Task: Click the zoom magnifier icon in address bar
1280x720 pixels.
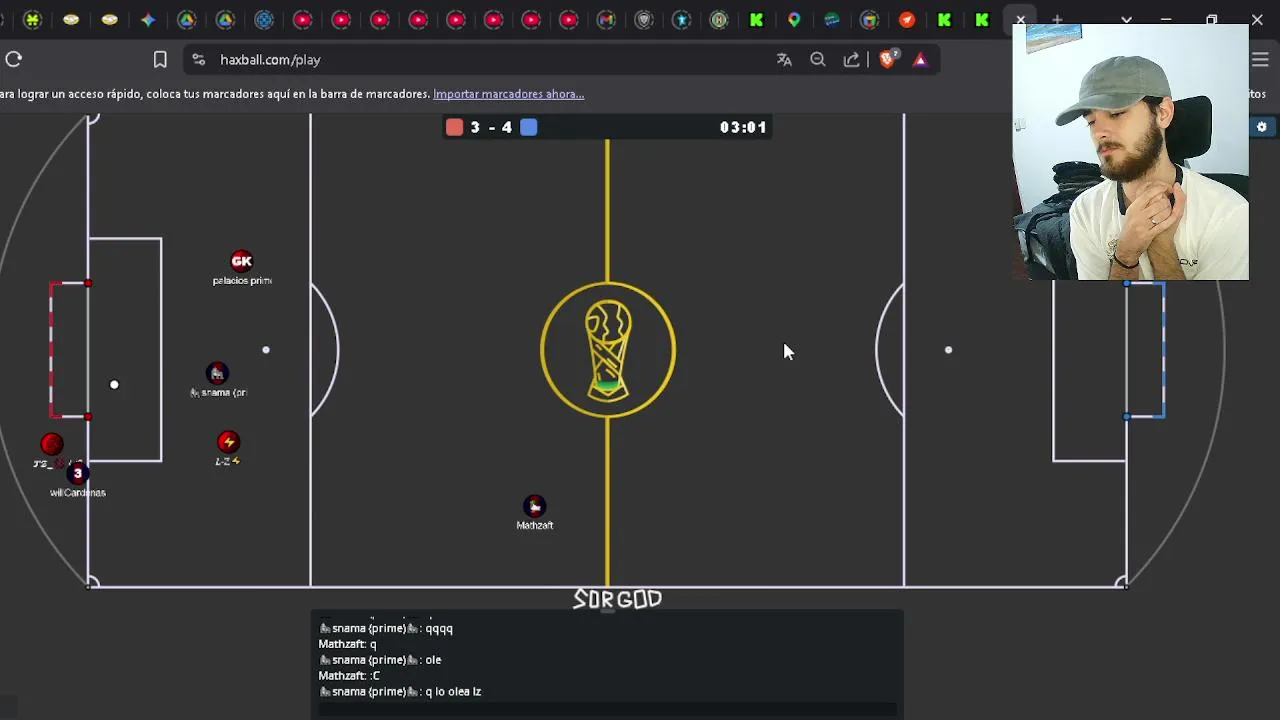Action: [x=818, y=60]
